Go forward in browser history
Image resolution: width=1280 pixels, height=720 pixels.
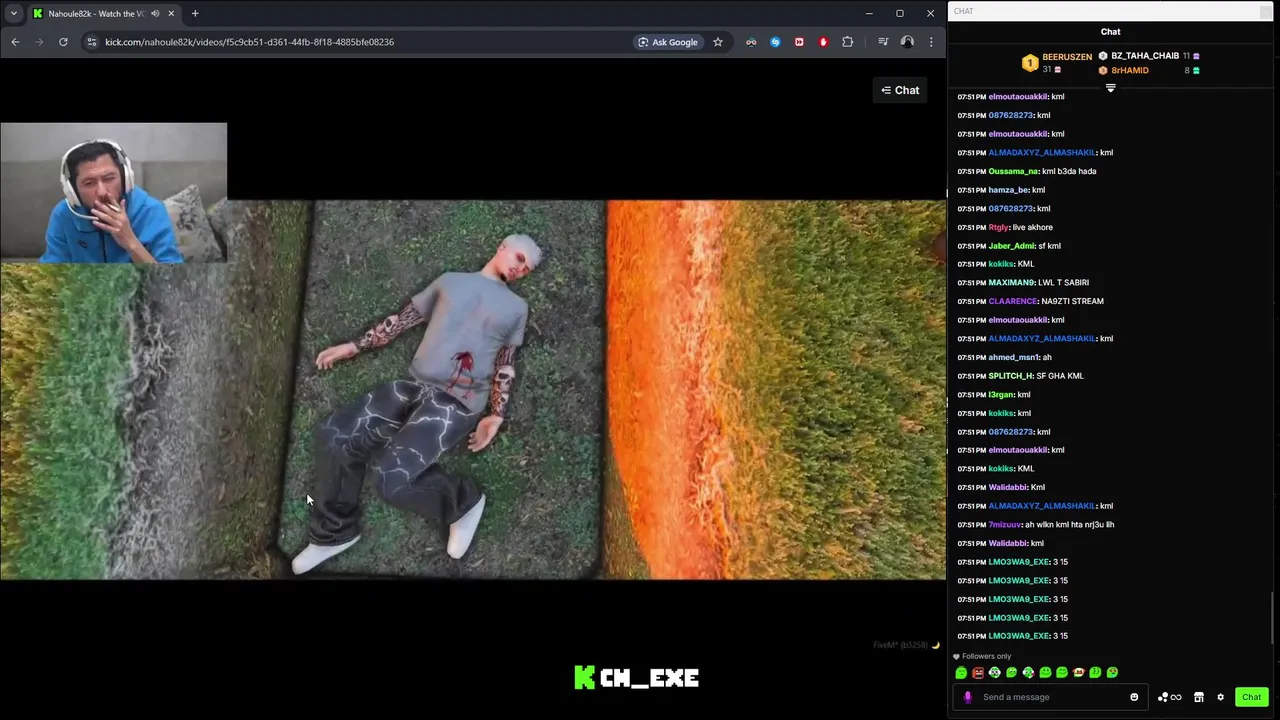tap(39, 42)
